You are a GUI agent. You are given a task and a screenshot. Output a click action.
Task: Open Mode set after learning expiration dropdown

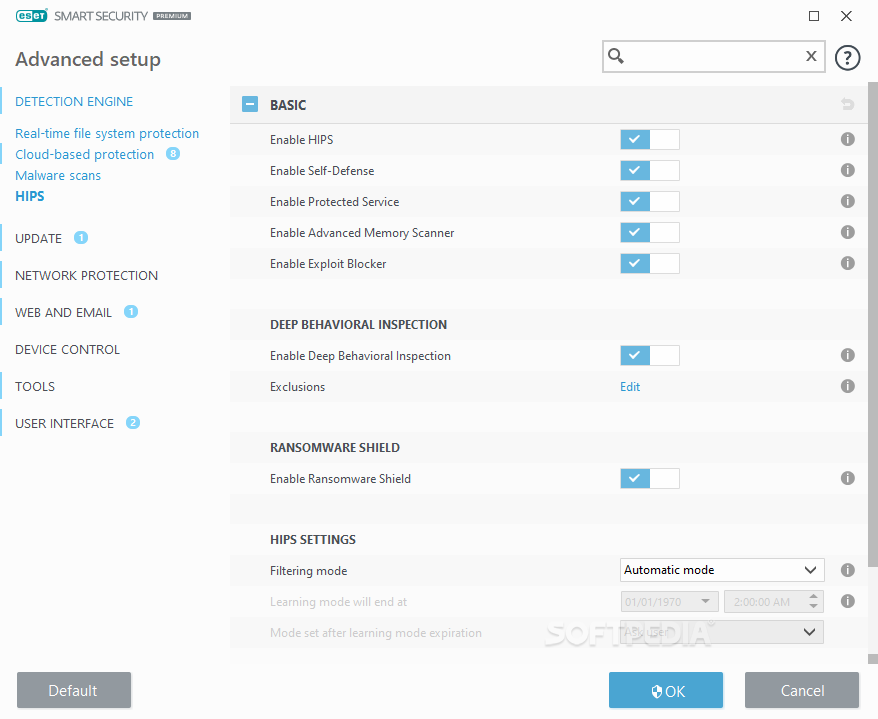(x=722, y=632)
